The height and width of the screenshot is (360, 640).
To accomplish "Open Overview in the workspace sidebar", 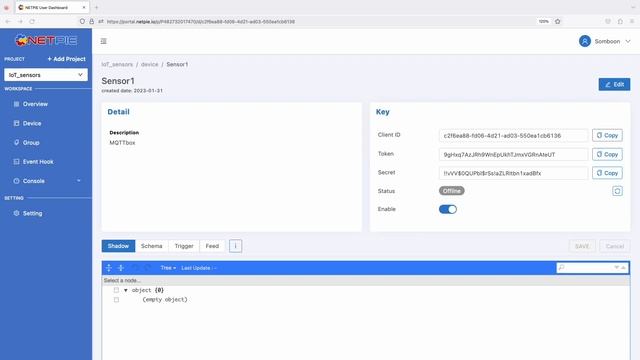I will click(x=35, y=104).
